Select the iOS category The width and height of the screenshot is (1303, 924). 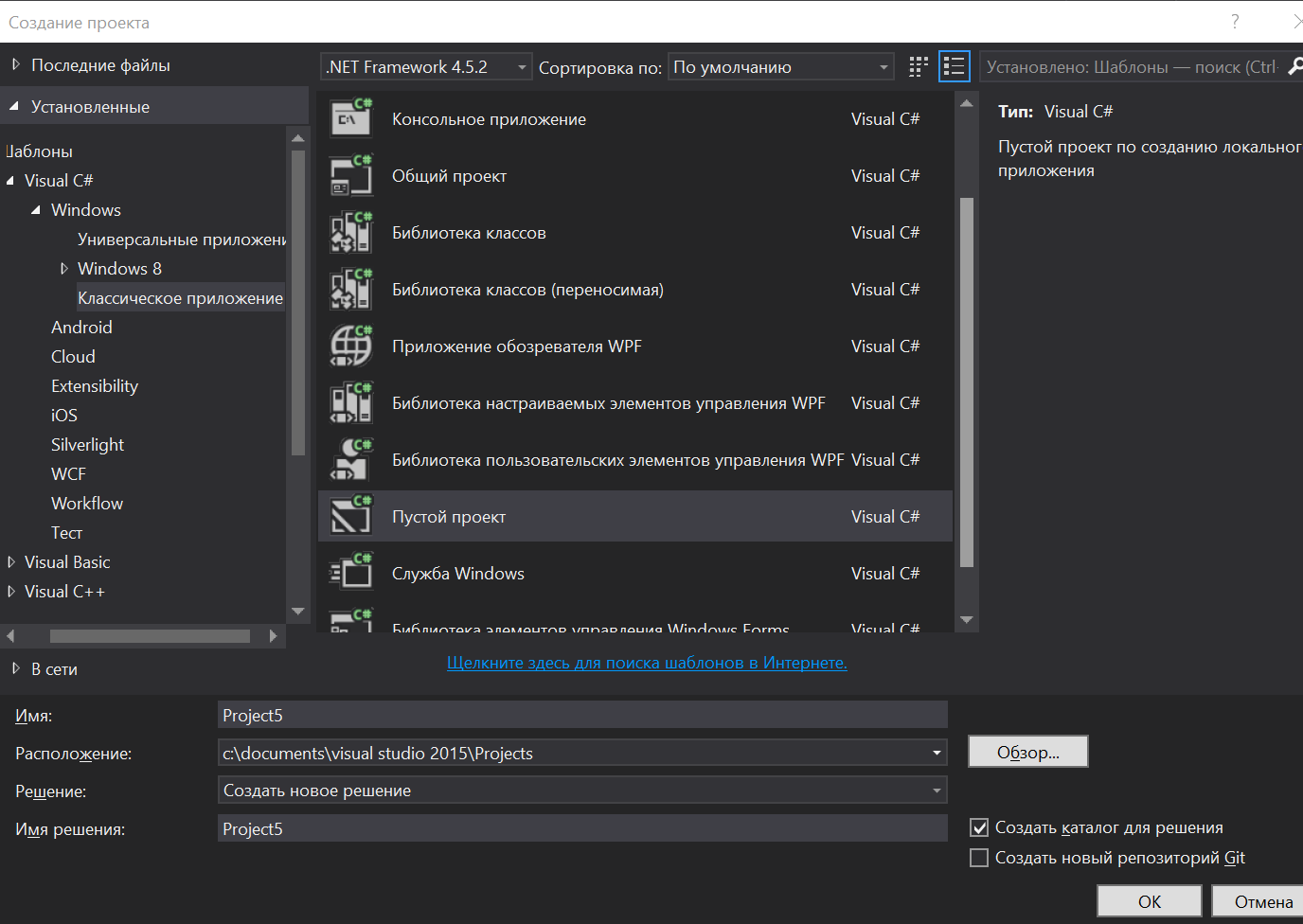(x=64, y=415)
